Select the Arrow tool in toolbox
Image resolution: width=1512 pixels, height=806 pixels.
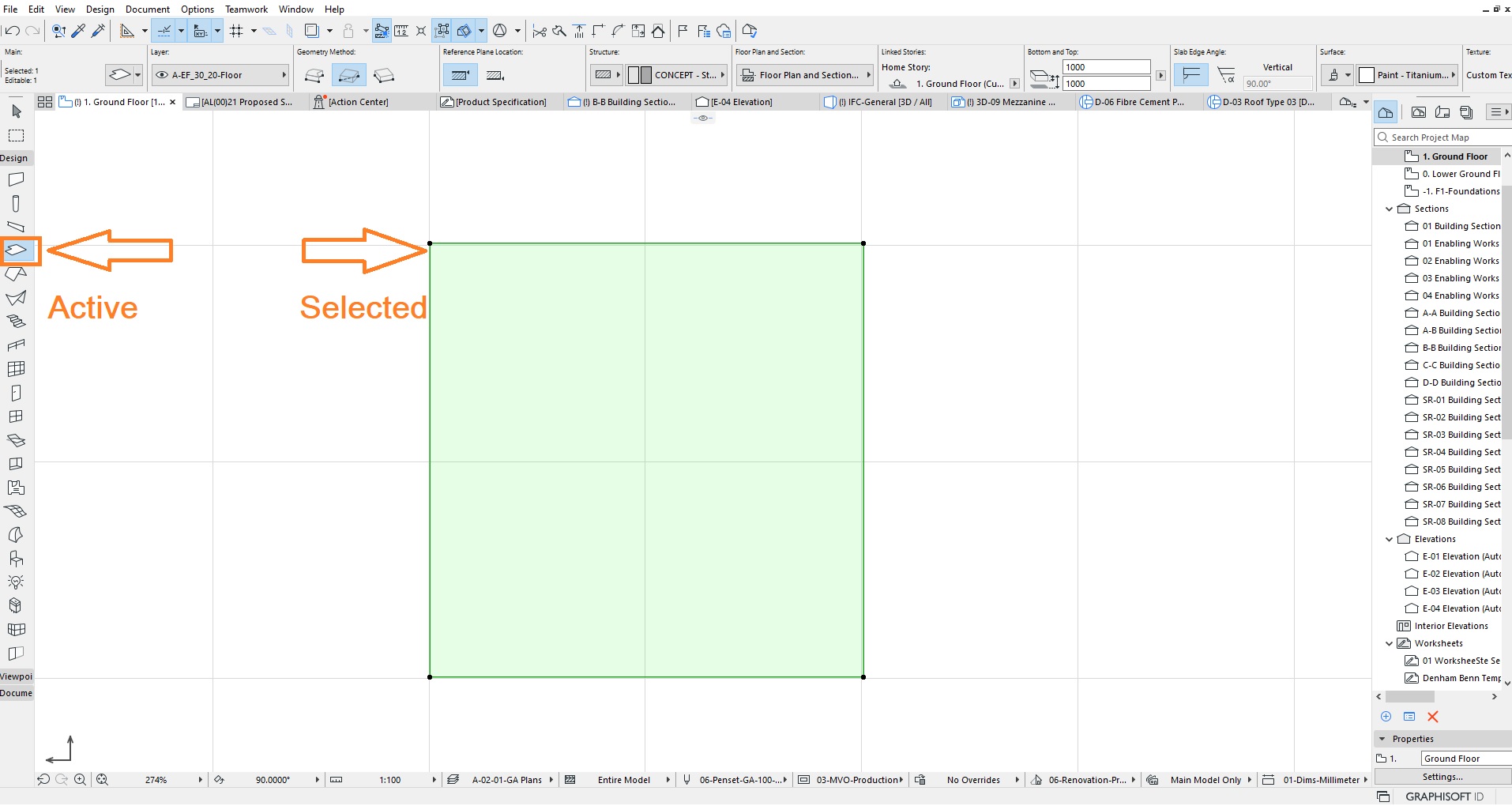[16, 111]
